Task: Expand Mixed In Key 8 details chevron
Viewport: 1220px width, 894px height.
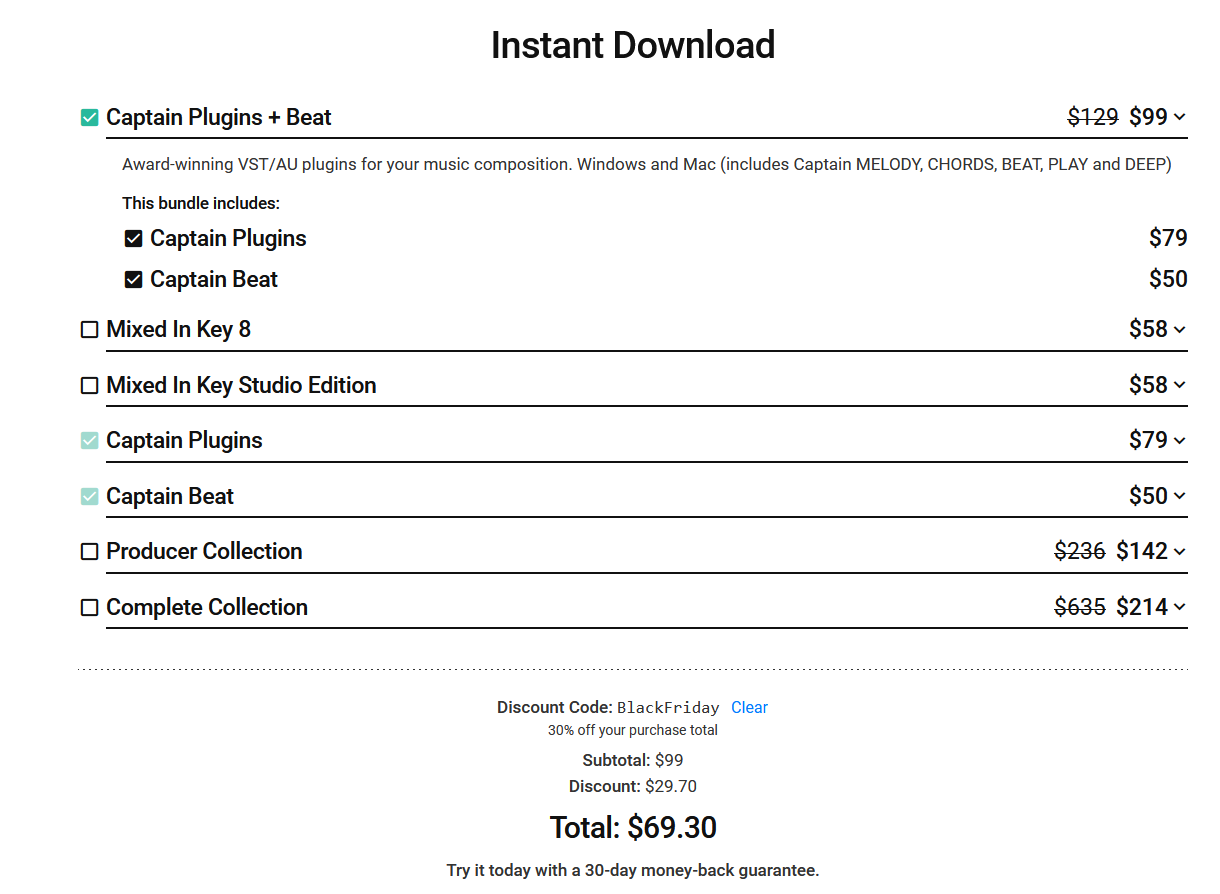Action: coord(1180,330)
